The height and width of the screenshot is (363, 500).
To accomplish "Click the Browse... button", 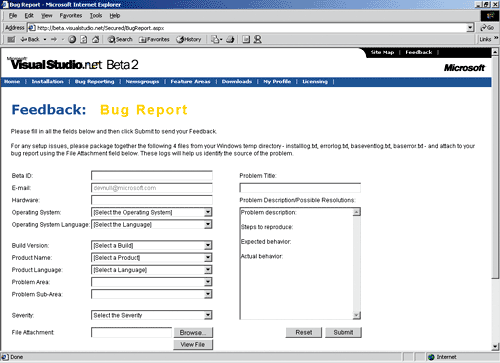I will [193, 333].
